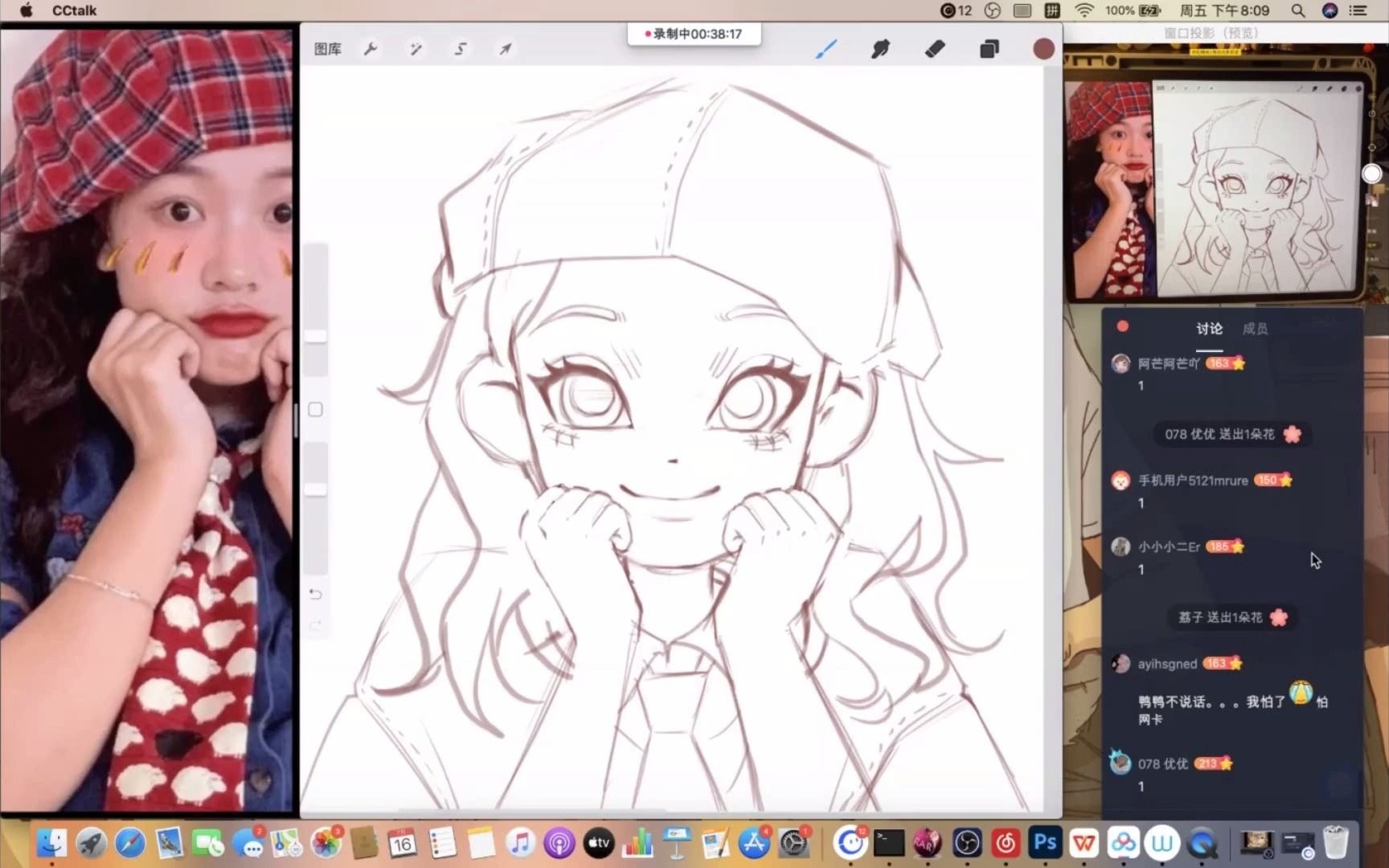Select the Smudge tool
1389x868 pixels.
(x=880, y=49)
